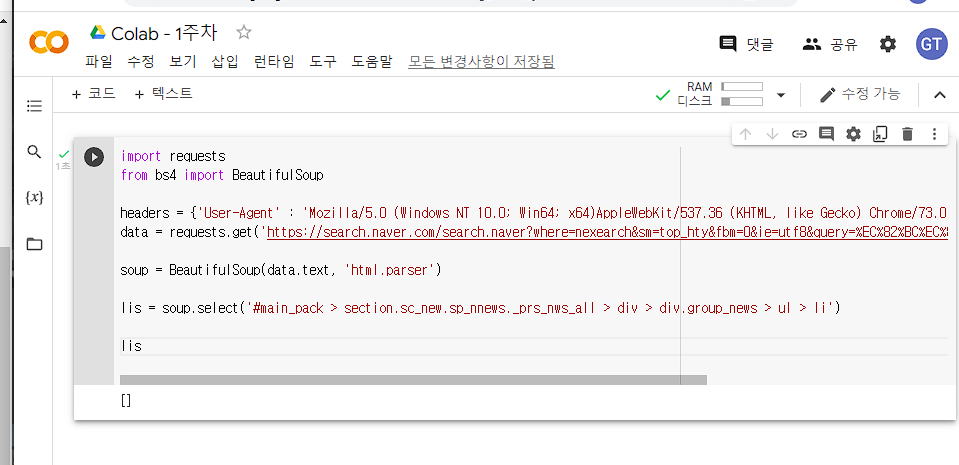959x465 pixels.
Task: Delete the cell with trash icon
Action: pos(908,134)
